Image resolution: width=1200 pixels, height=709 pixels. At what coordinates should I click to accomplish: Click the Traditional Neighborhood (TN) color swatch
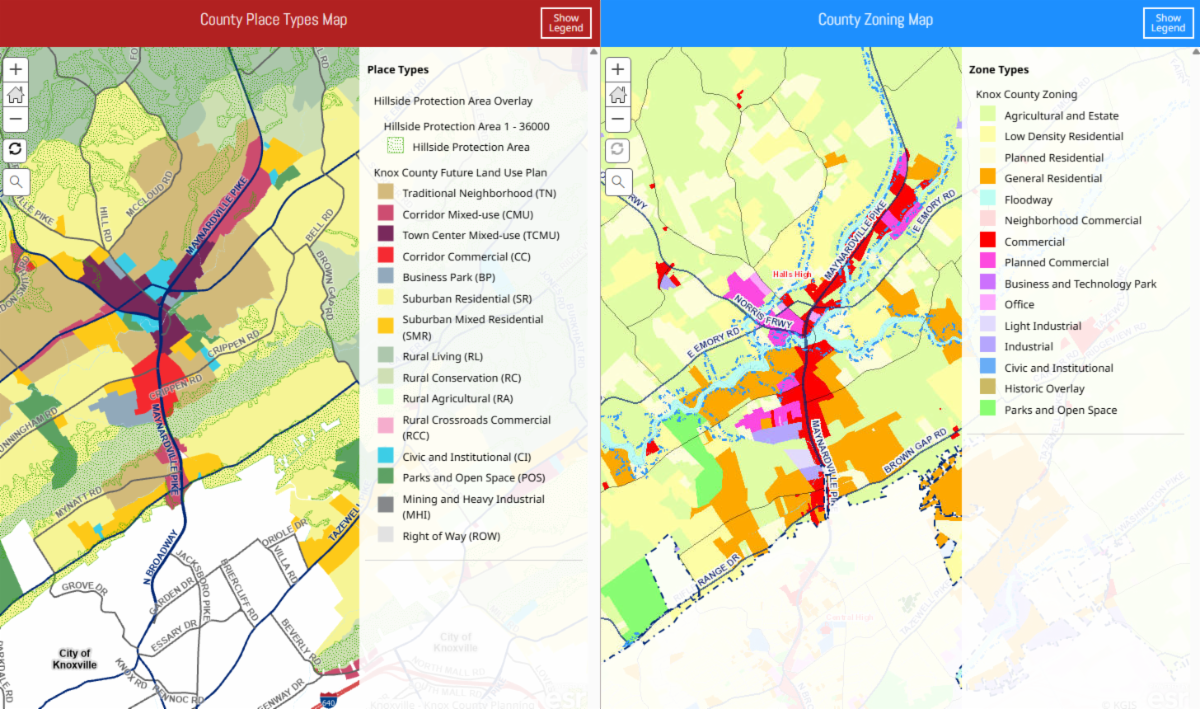385,192
